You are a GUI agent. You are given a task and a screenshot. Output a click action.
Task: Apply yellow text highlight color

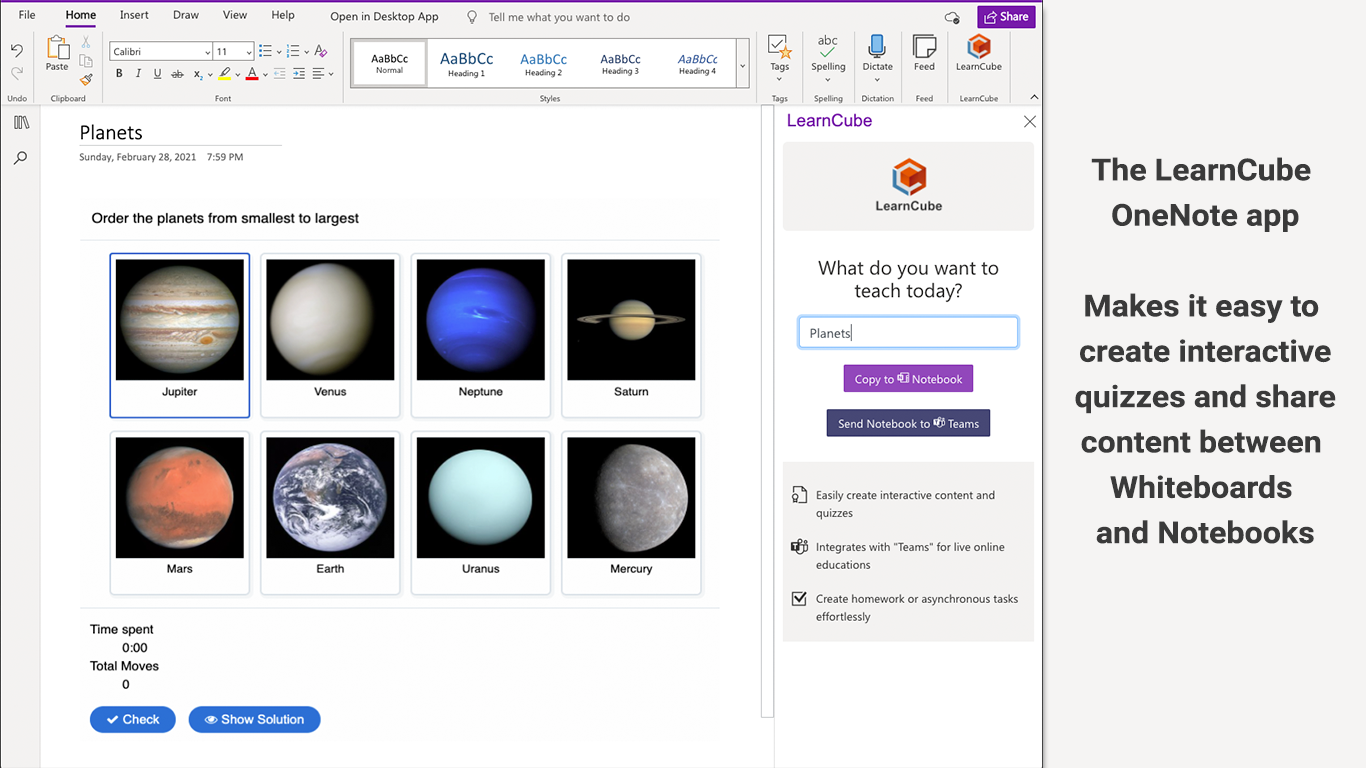(x=225, y=74)
